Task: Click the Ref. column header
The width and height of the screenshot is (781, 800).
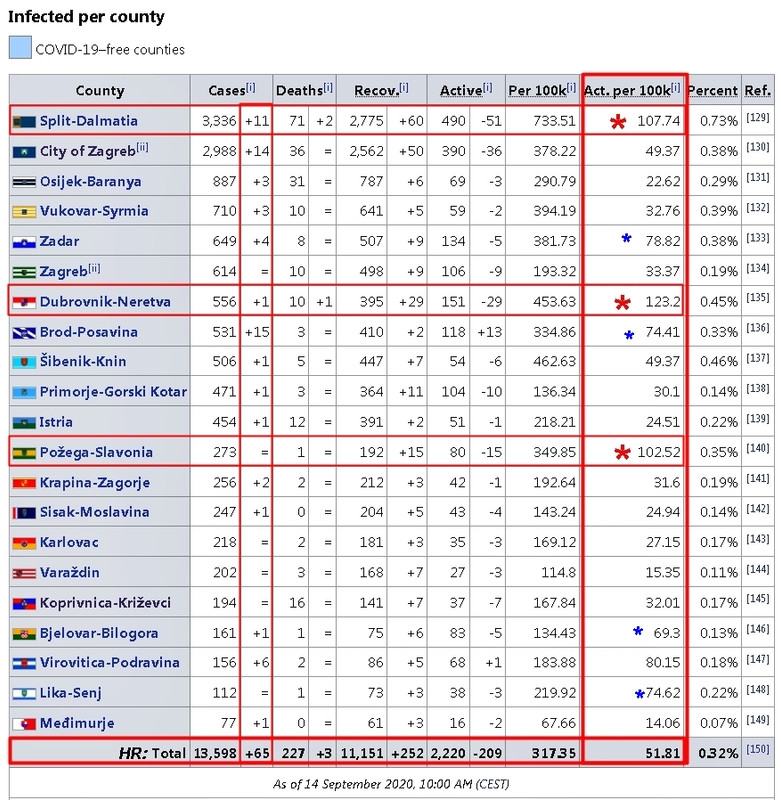Action: click(x=757, y=90)
